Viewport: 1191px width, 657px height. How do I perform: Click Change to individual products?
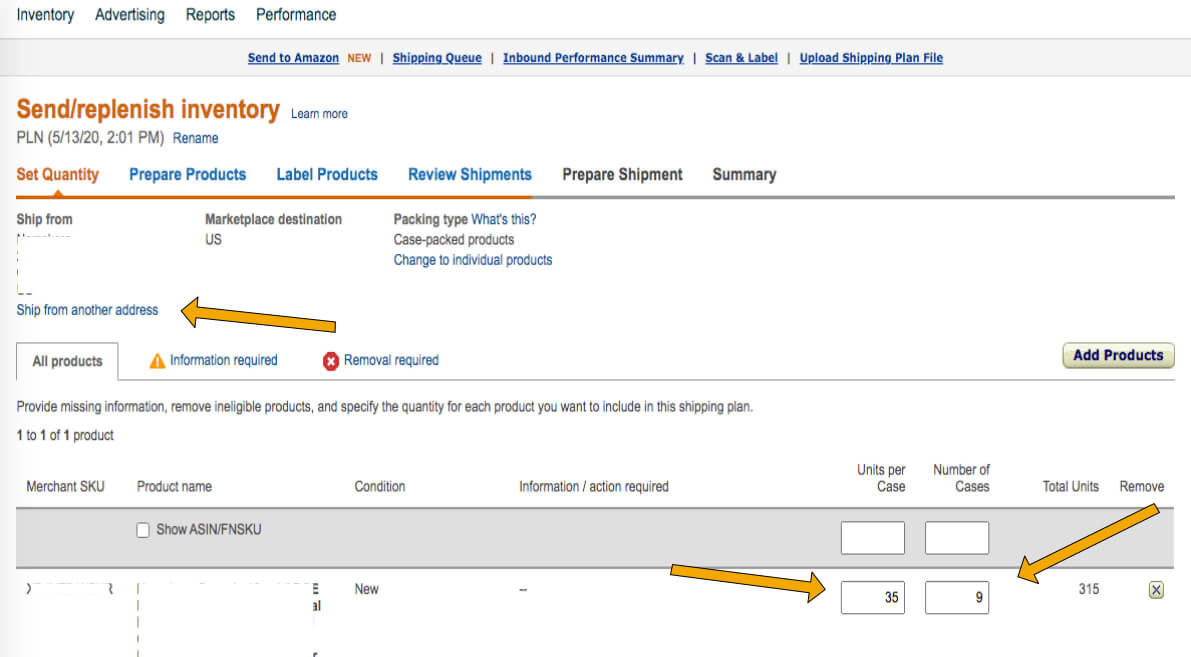[473, 259]
